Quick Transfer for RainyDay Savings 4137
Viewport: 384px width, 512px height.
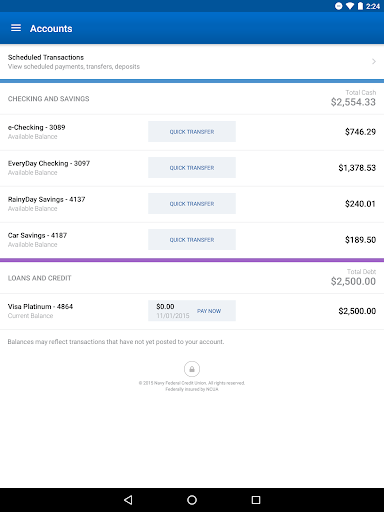pyautogui.click(x=192, y=204)
